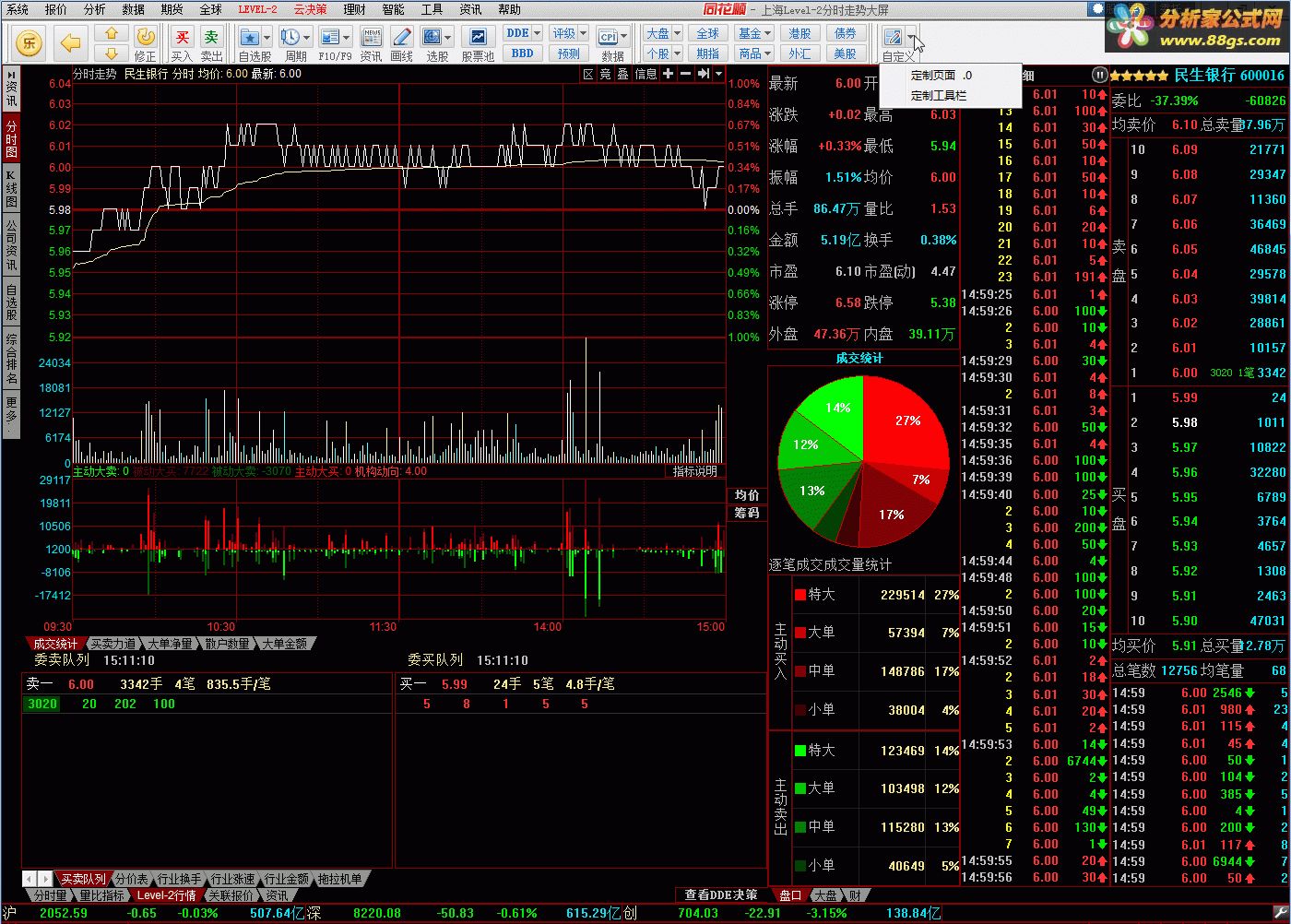Click the round gold home logo icon
The image size is (1291, 924).
[30, 41]
